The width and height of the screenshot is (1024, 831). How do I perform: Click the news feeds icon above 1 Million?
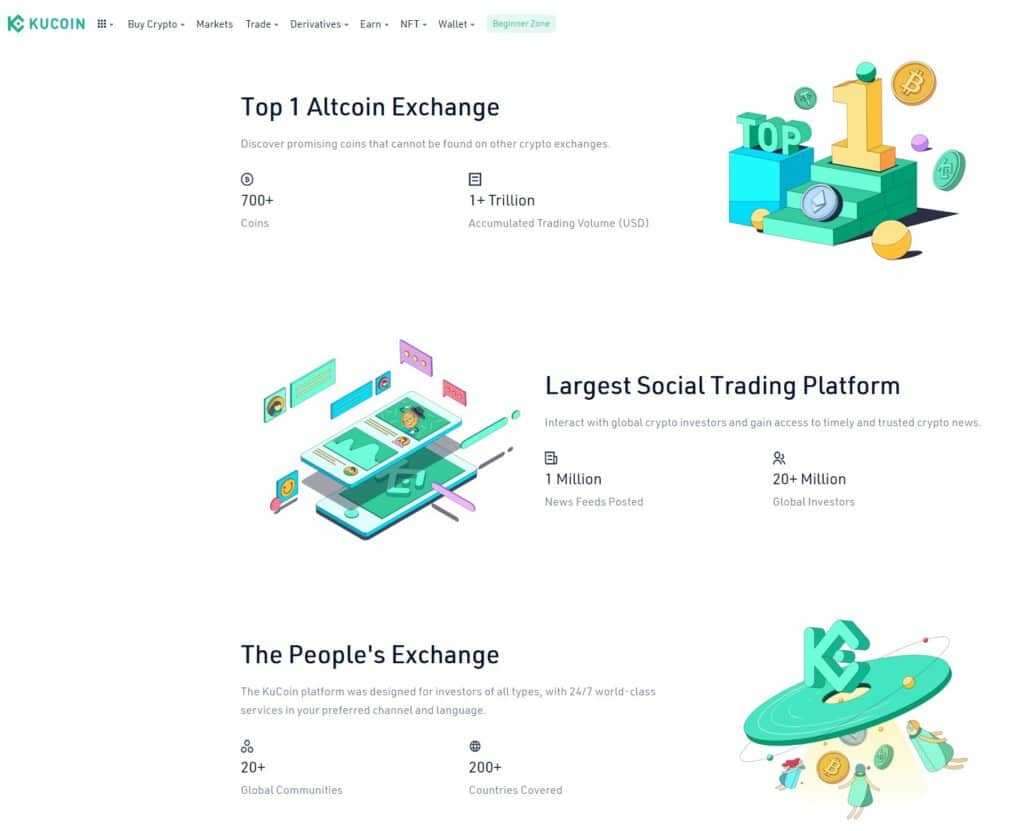point(551,458)
